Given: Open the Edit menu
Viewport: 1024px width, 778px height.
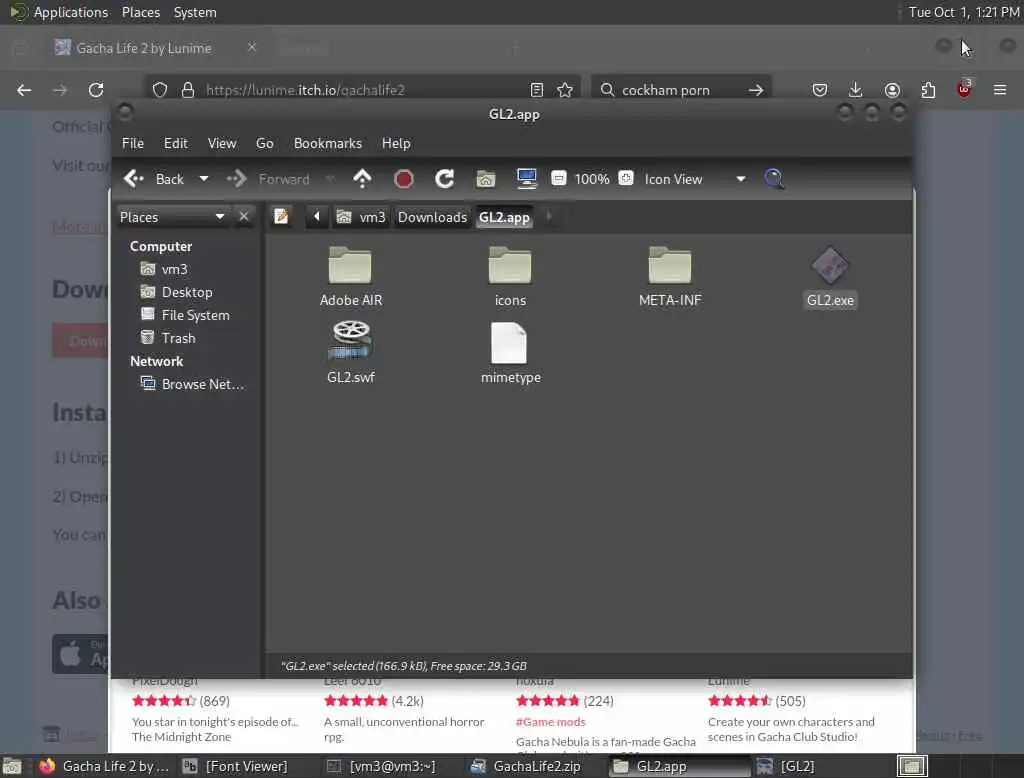Looking at the screenshot, I should click(176, 143).
